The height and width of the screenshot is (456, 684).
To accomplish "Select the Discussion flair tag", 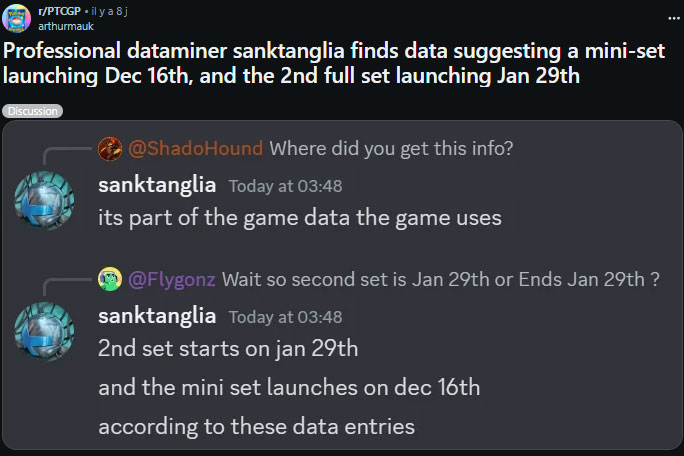I will [32, 111].
